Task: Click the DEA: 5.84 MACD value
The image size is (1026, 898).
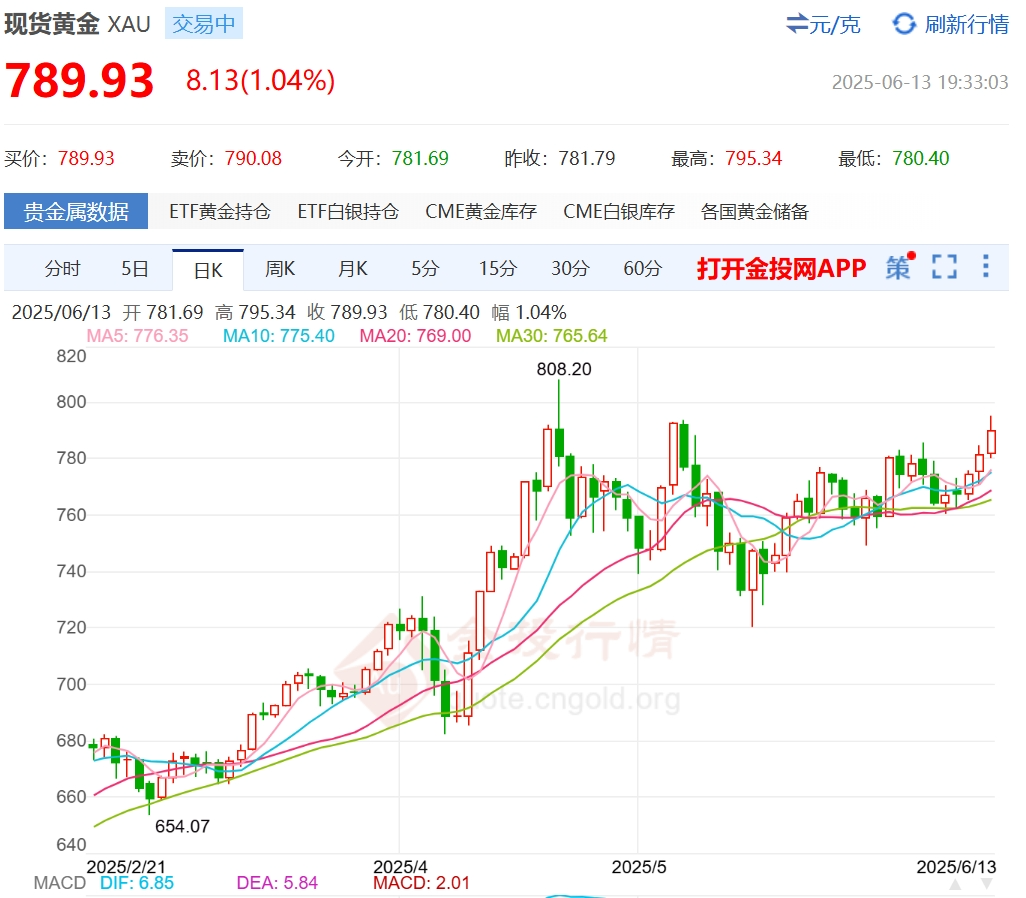Action: point(277,883)
